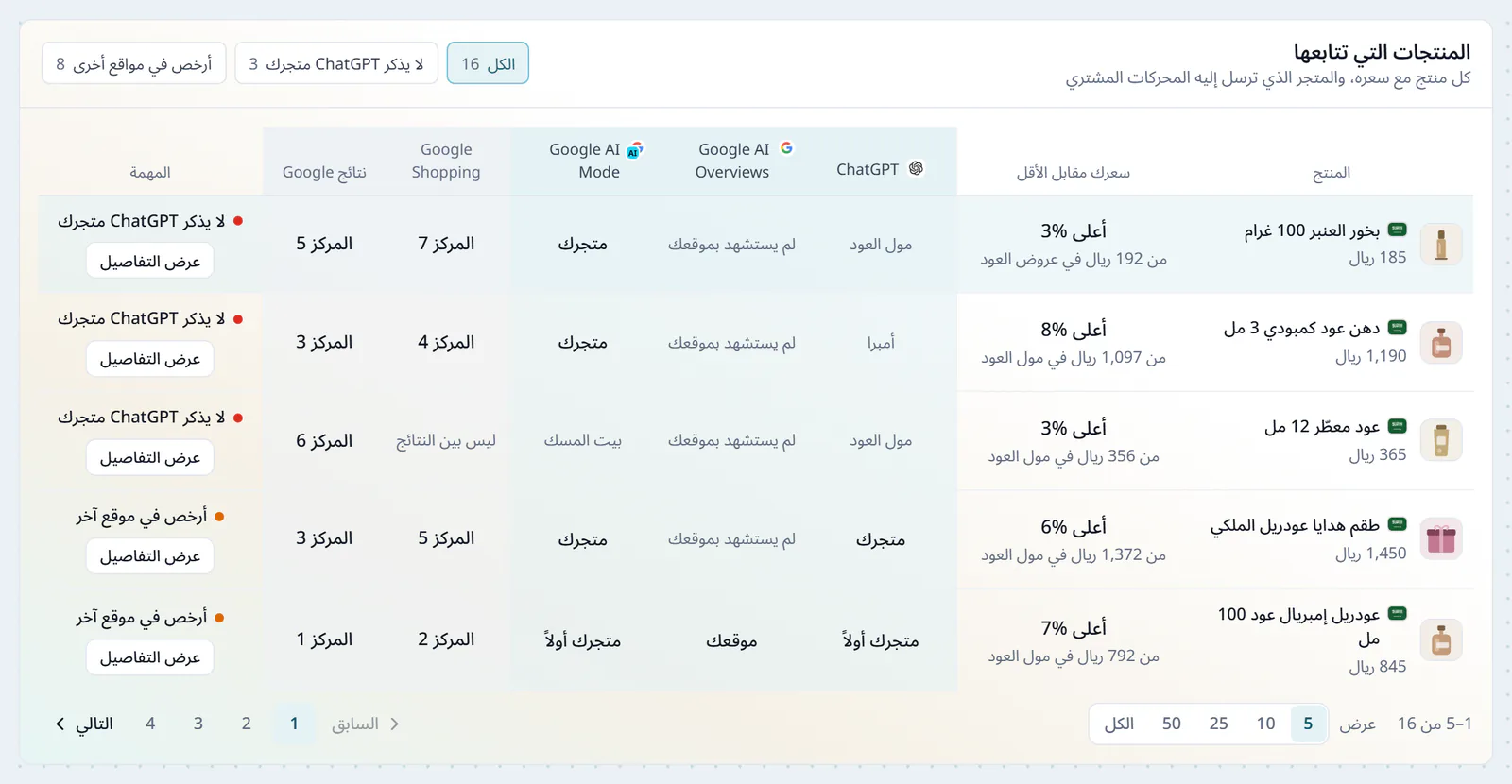The image size is (1512, 784).
Task: Click the ليس بين النتائج cell in Google Shopping
Action: 446,441
